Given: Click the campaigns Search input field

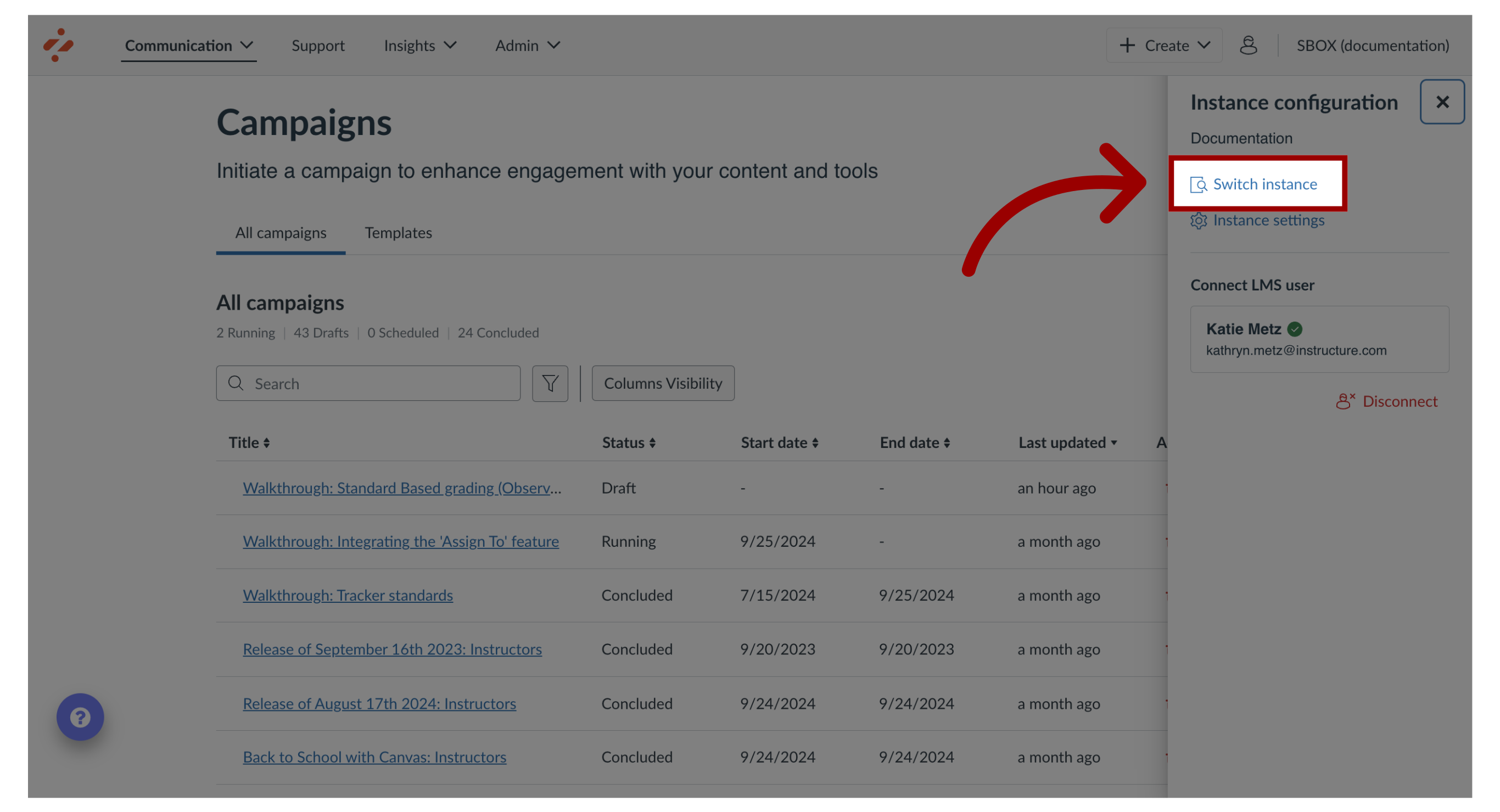Looking at the screenshot, I should tap(368, 383).
